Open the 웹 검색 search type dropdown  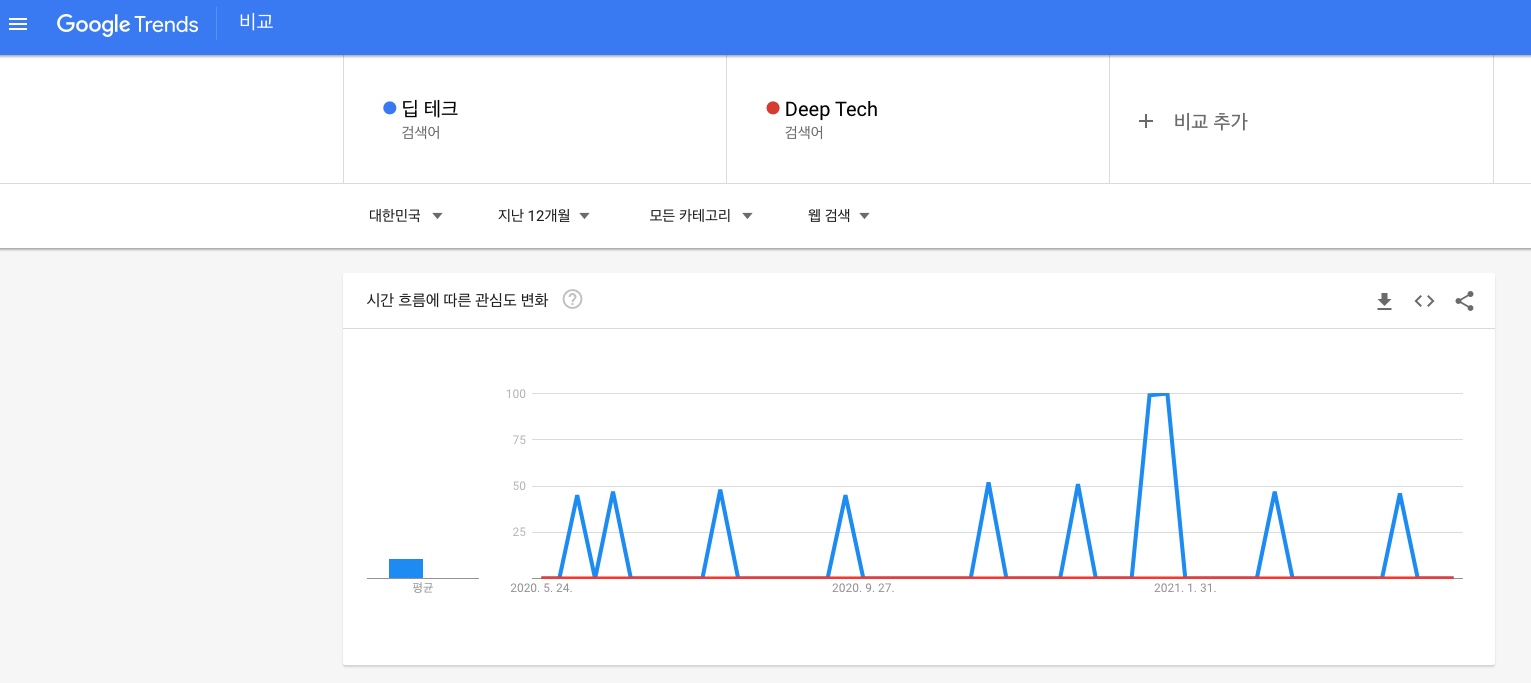[x=839, y=215]
